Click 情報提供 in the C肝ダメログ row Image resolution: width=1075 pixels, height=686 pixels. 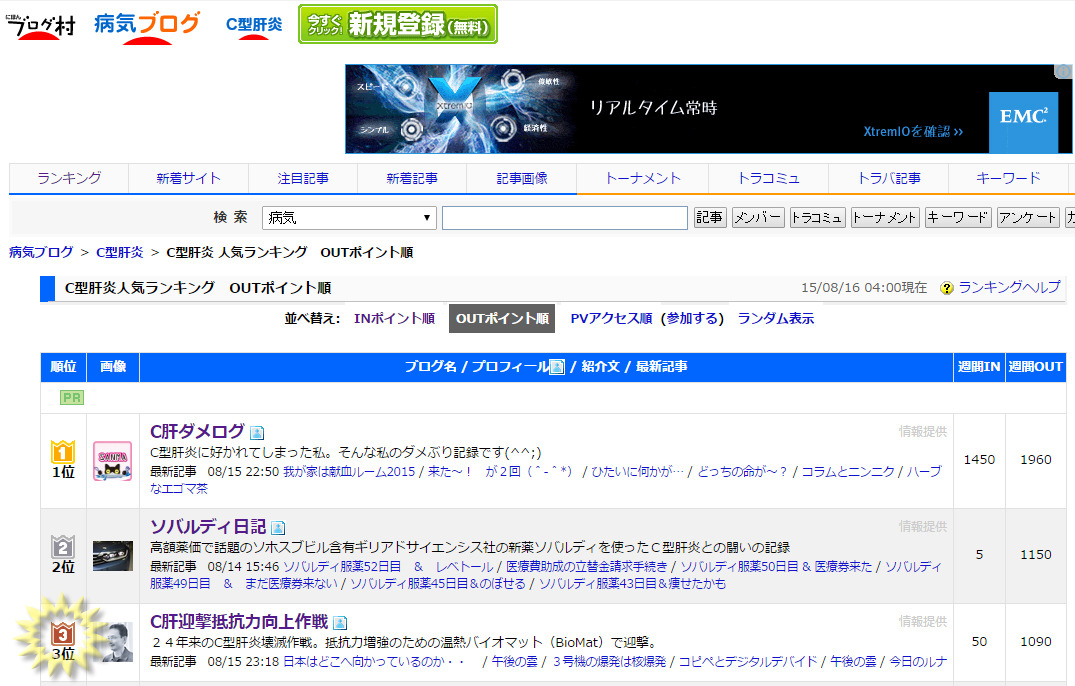coord(923,431)
